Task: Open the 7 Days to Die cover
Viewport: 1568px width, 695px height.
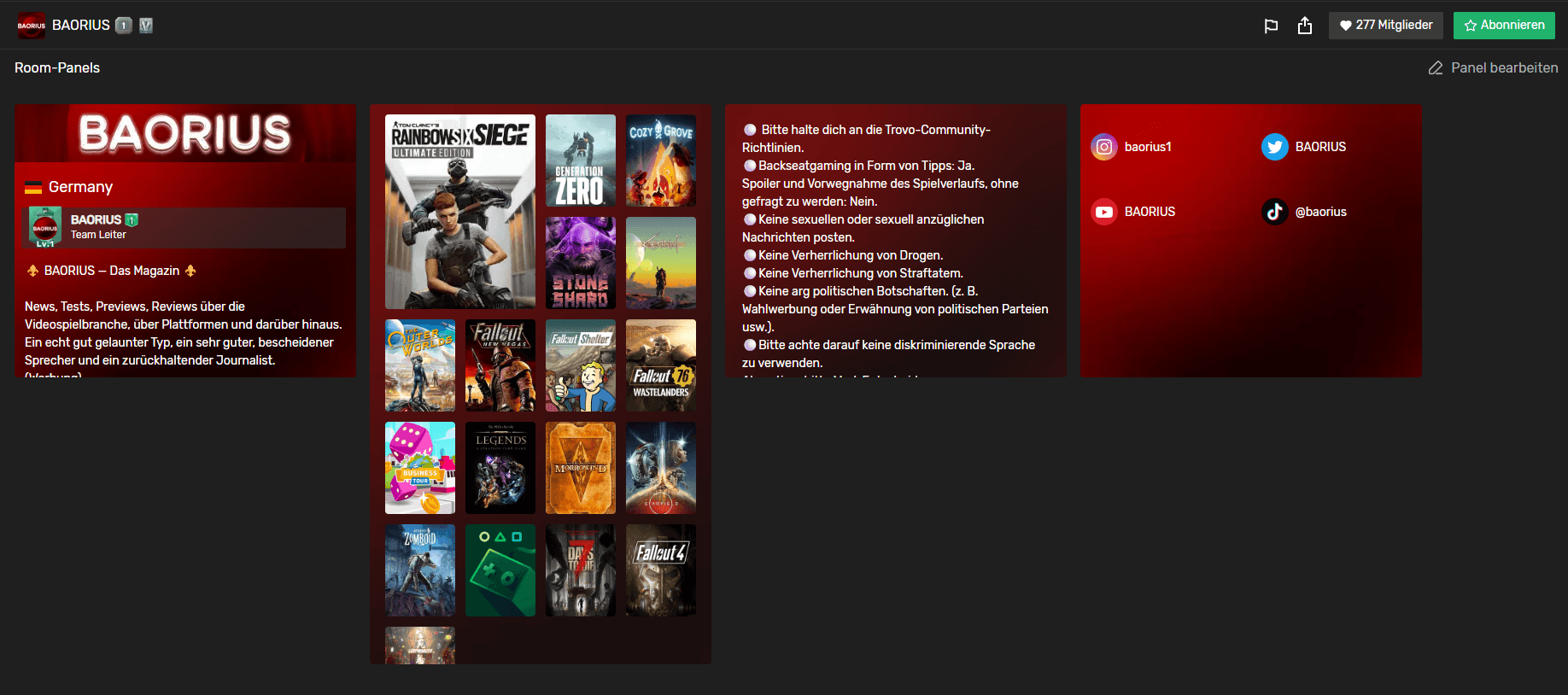Action: 581,570
